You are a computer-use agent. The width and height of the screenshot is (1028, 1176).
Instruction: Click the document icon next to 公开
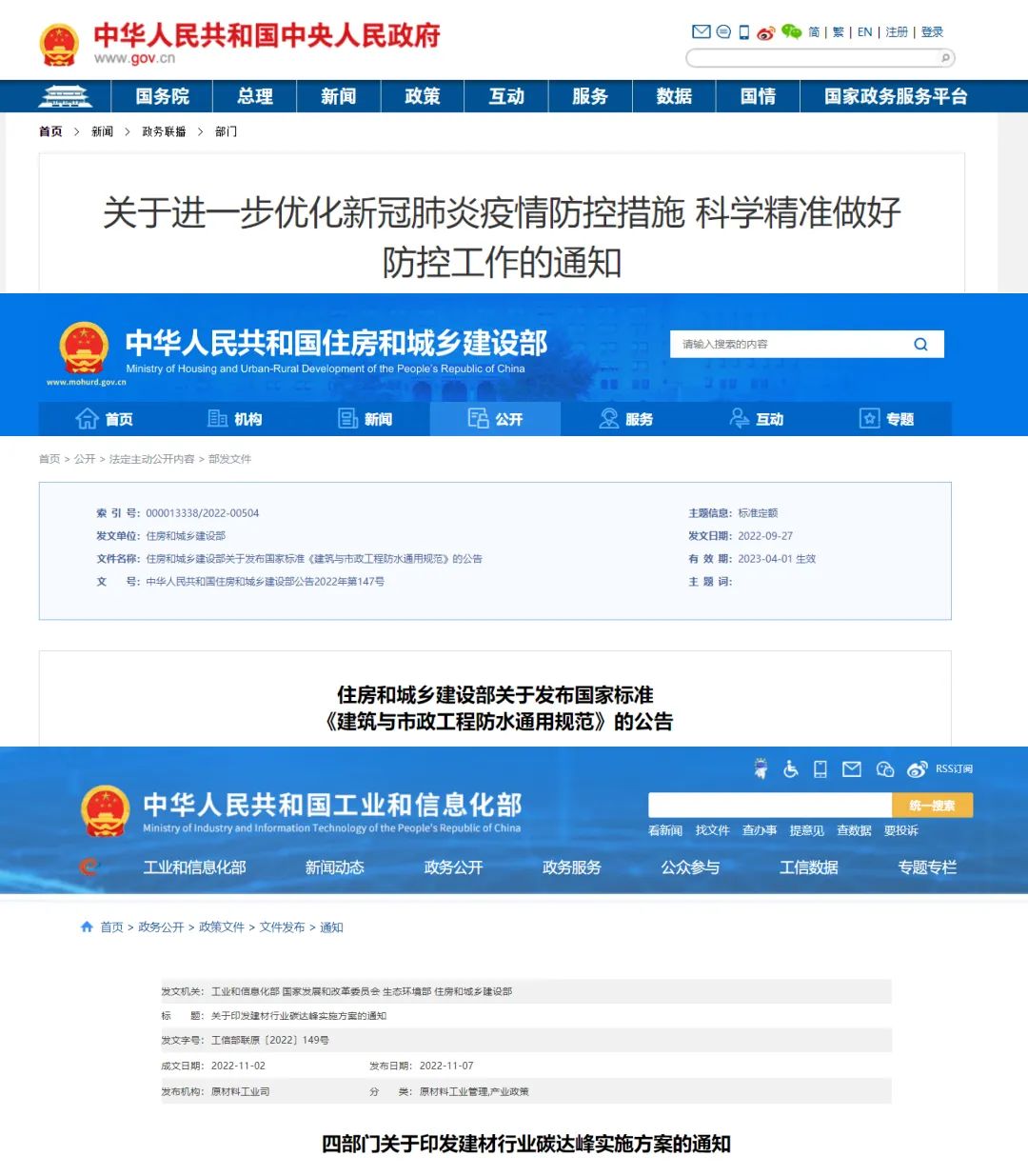[478, 419]
